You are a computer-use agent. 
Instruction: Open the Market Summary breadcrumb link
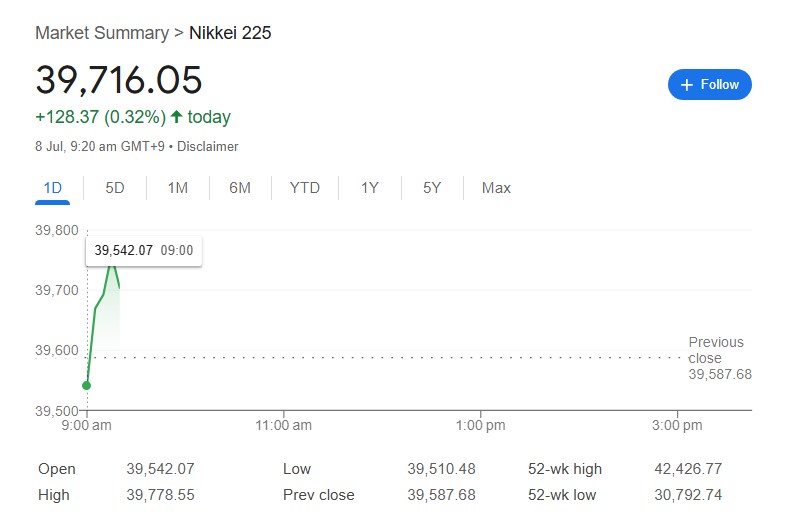[102, 33]
